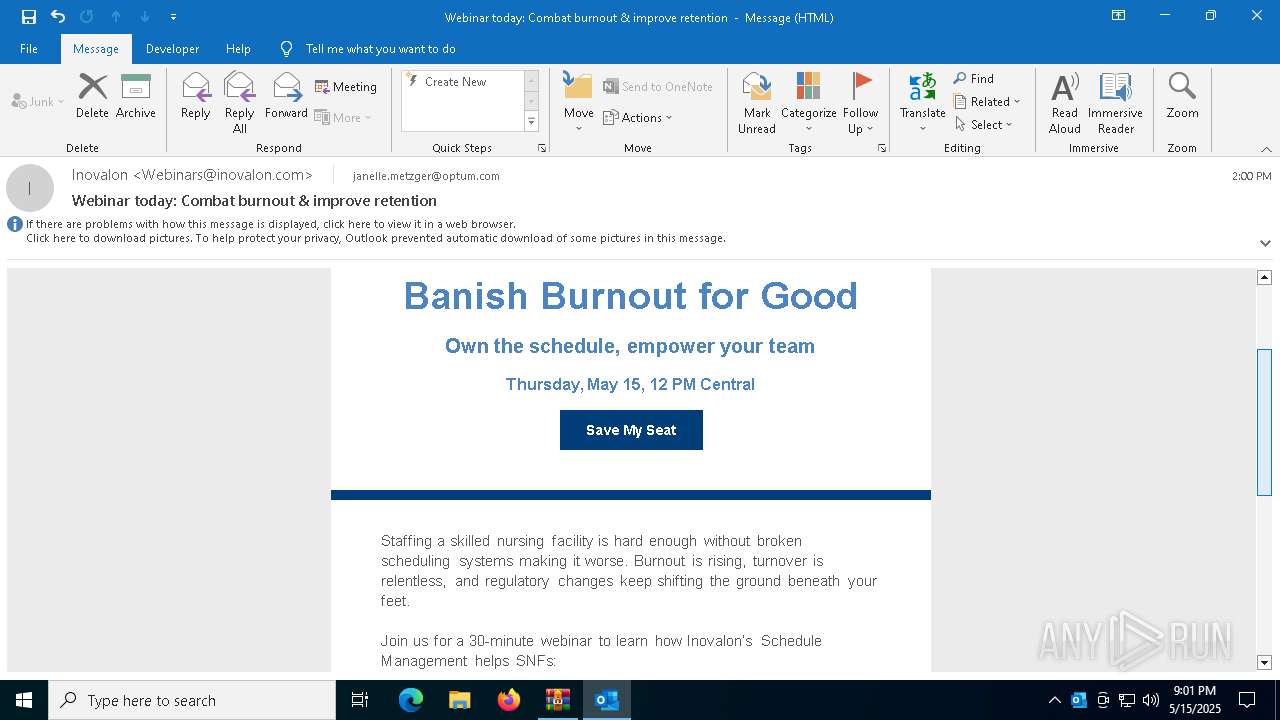This screenshot has width=1280, height=720.
Task: Click the taskbar search box
Action: tap(192, 700)
